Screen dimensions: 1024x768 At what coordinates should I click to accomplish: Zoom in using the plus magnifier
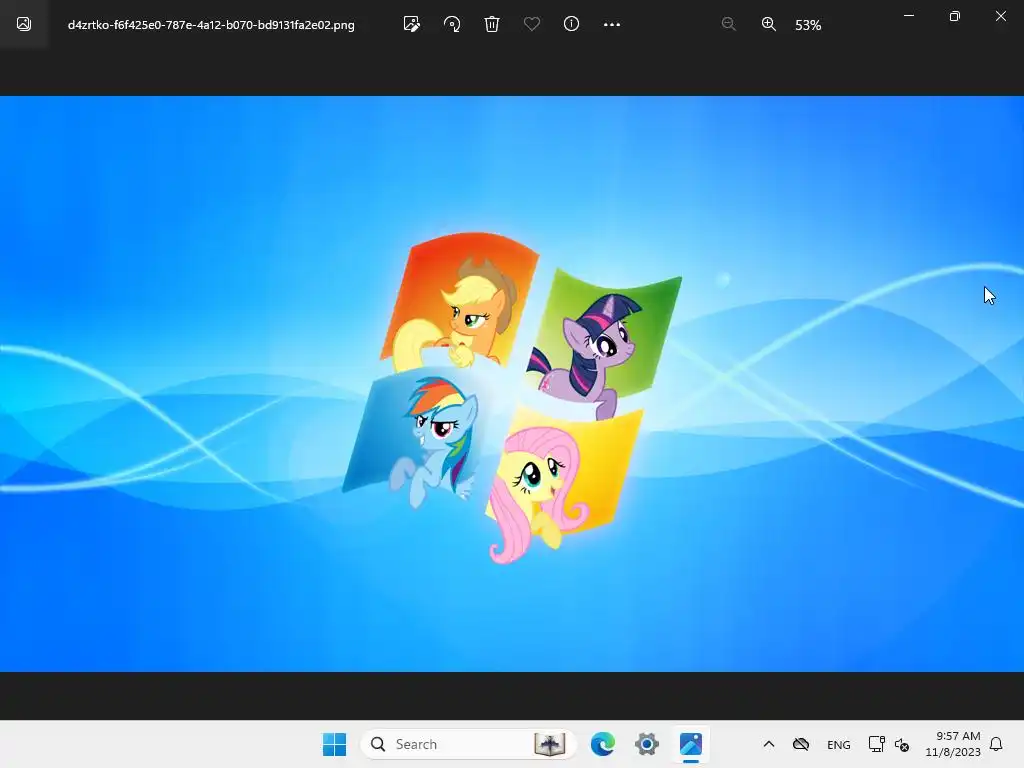[769, 24]
